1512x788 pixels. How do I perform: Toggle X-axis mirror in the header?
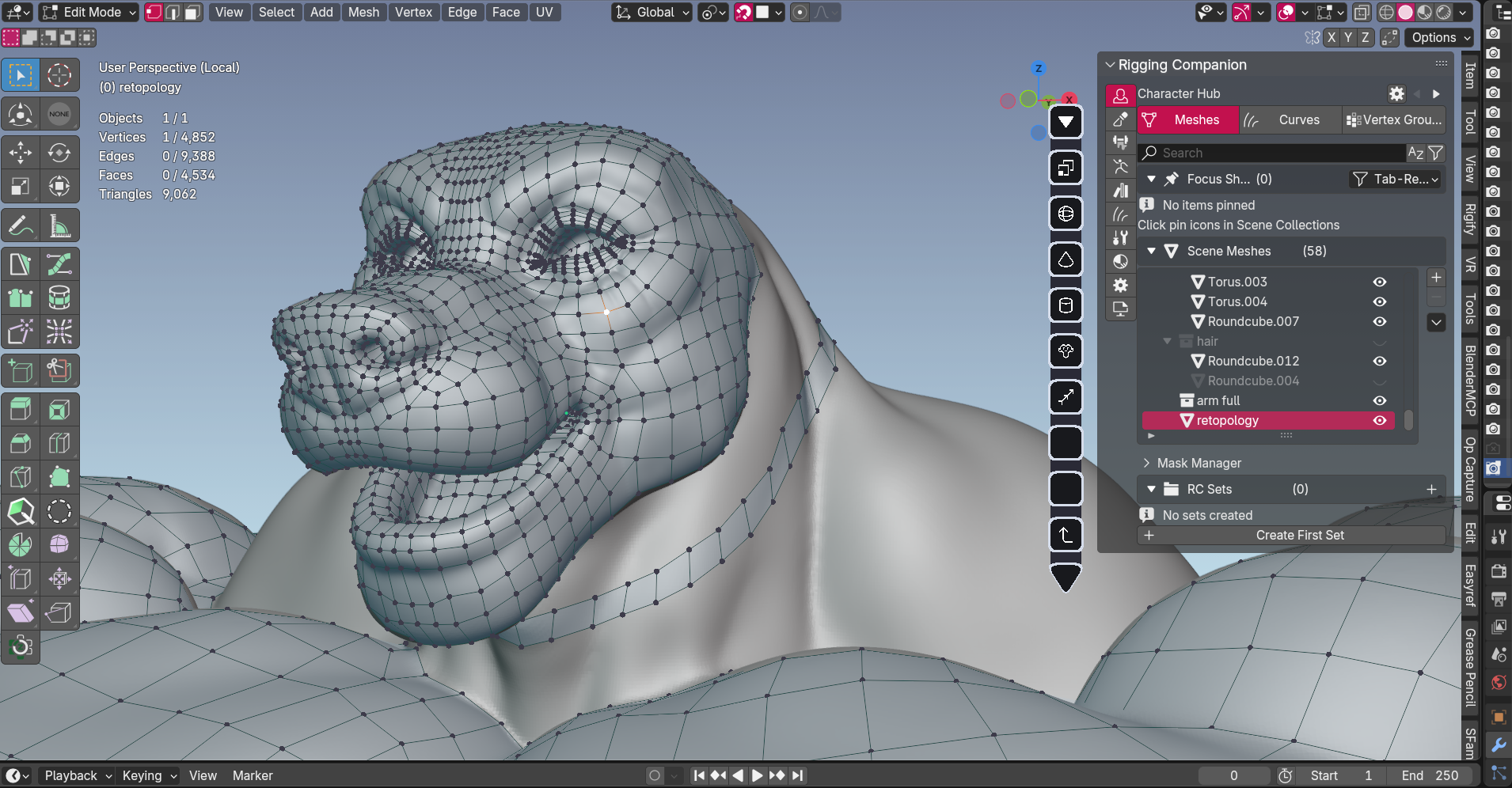tap(1332, 37)
